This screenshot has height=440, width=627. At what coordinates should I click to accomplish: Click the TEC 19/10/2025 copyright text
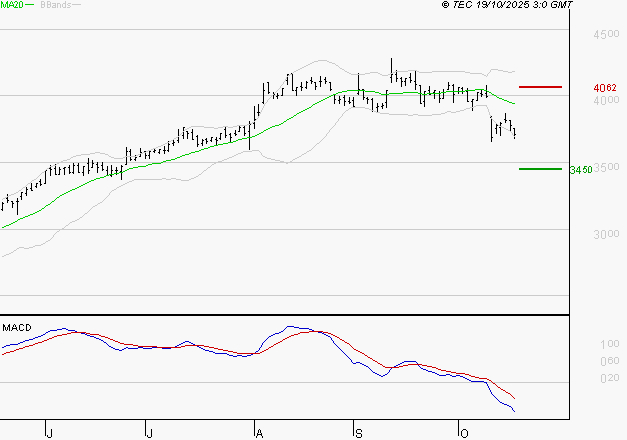coord(507,5)
